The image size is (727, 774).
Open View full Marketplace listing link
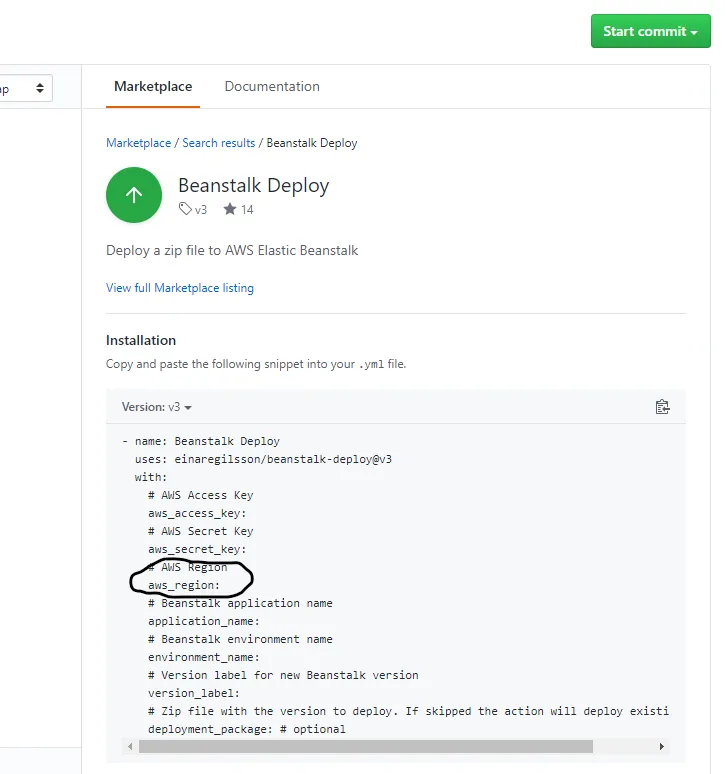180,288
